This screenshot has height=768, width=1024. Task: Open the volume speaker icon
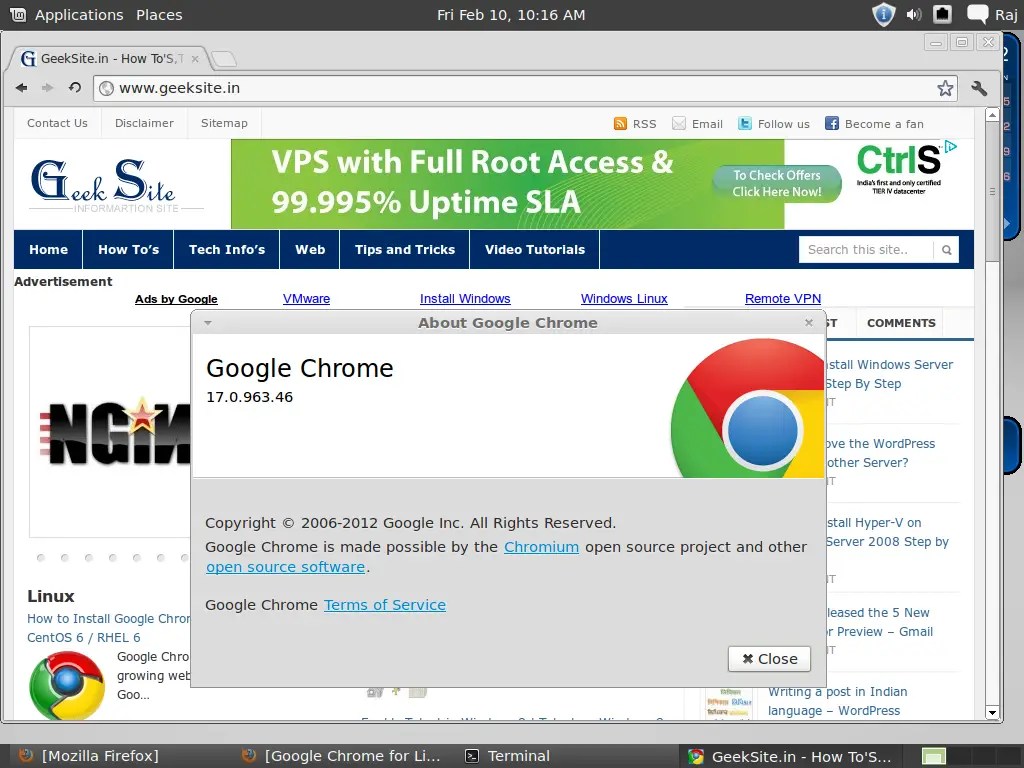914,14
